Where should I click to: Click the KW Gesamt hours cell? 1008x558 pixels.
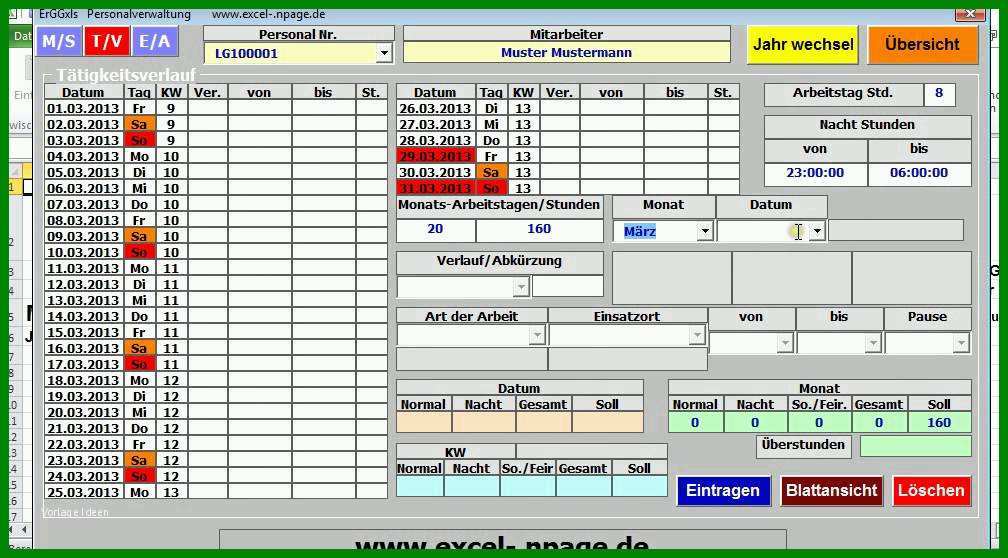[583, 486]
